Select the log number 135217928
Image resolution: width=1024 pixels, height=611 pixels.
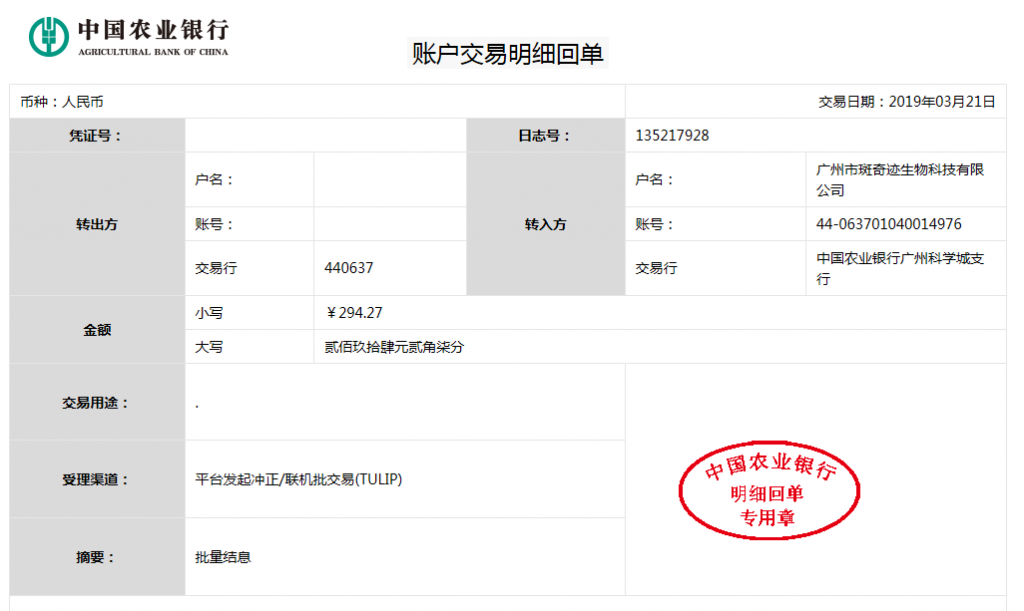click(x=672, y=136)
